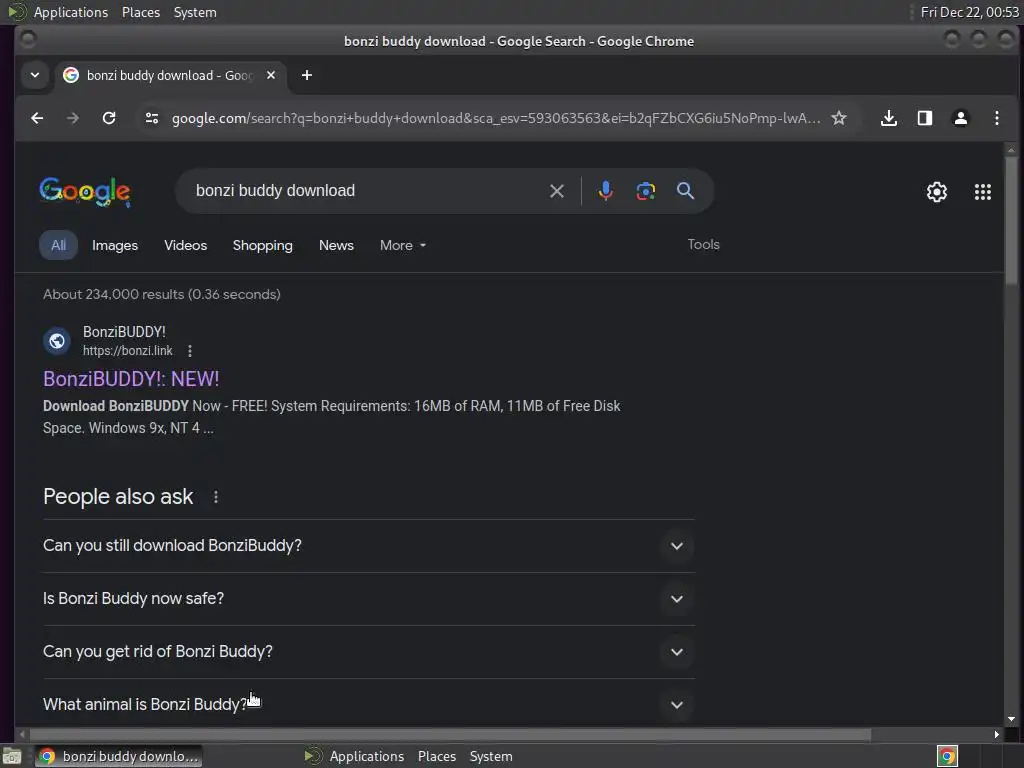Open Places in the bottom panel

click(437, 756)
